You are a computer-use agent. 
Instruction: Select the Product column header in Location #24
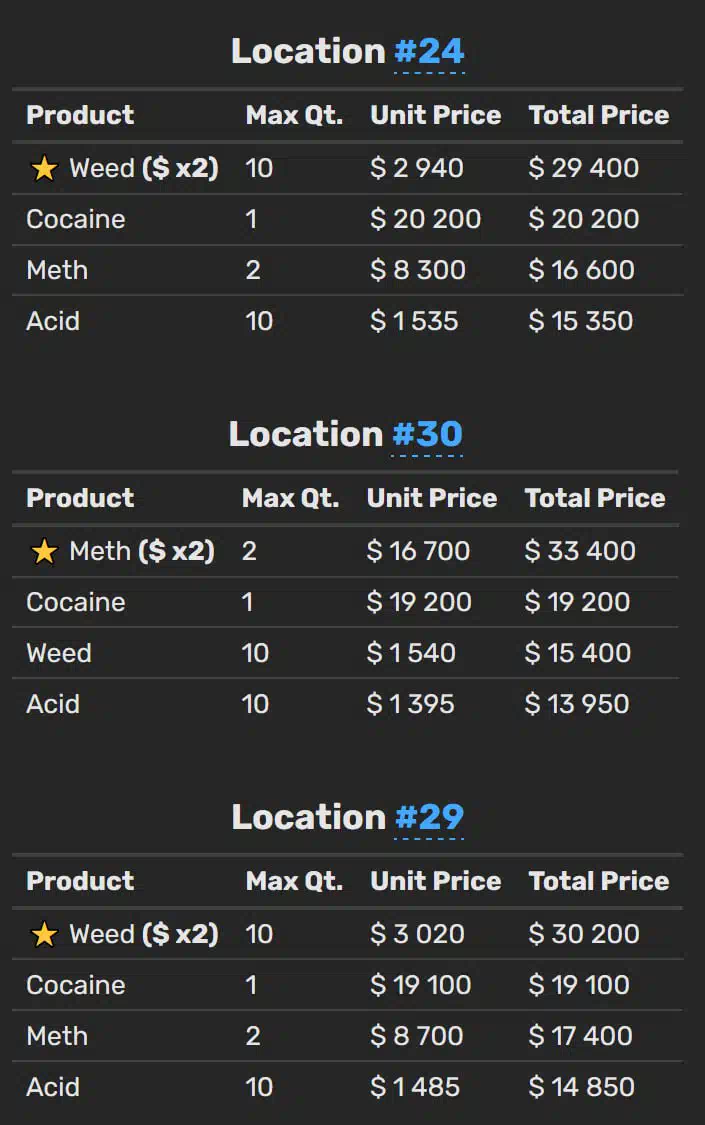tap(80, 115)
